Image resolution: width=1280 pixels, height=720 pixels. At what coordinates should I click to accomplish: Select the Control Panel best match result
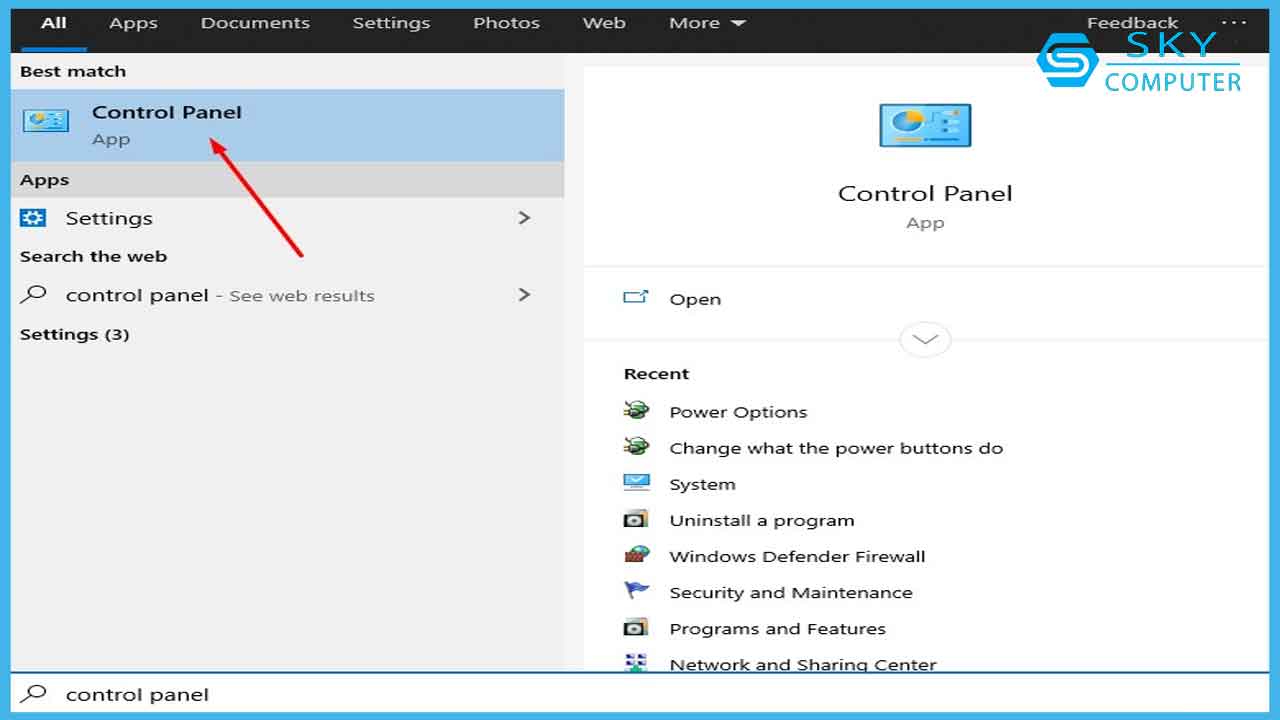[288, 125]
